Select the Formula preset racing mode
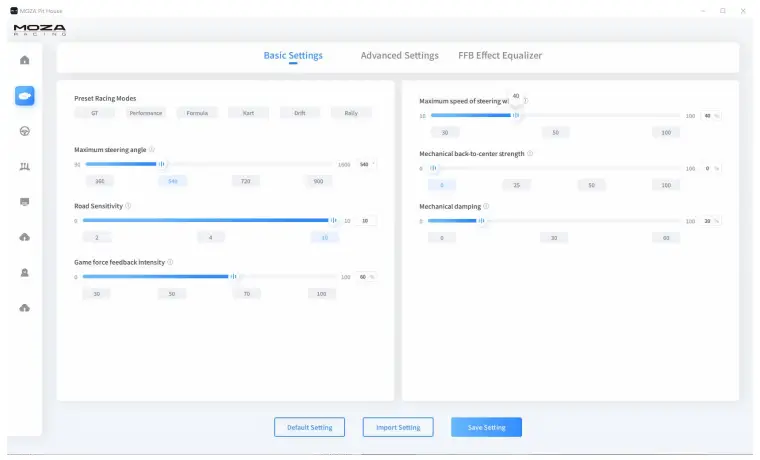 click(197, 113)
